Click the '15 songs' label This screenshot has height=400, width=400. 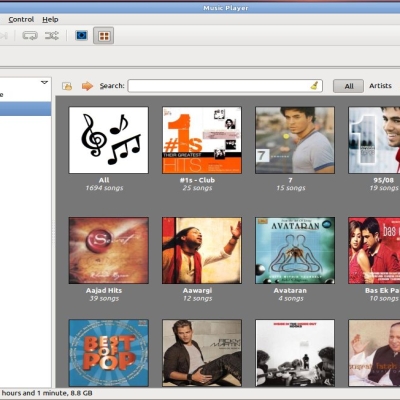tap(291, 188)
